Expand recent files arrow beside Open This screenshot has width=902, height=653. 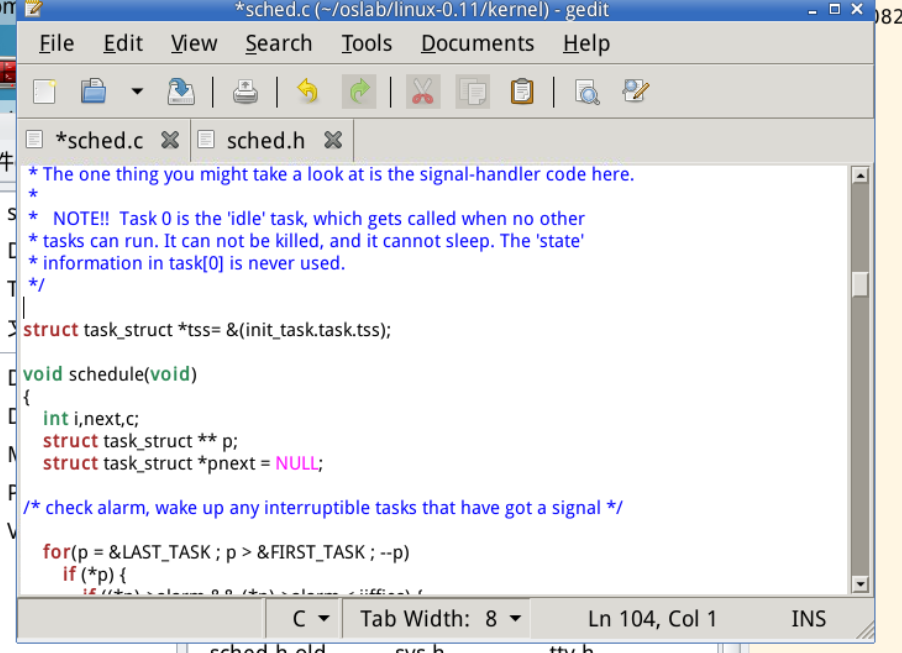coord(137,92)
